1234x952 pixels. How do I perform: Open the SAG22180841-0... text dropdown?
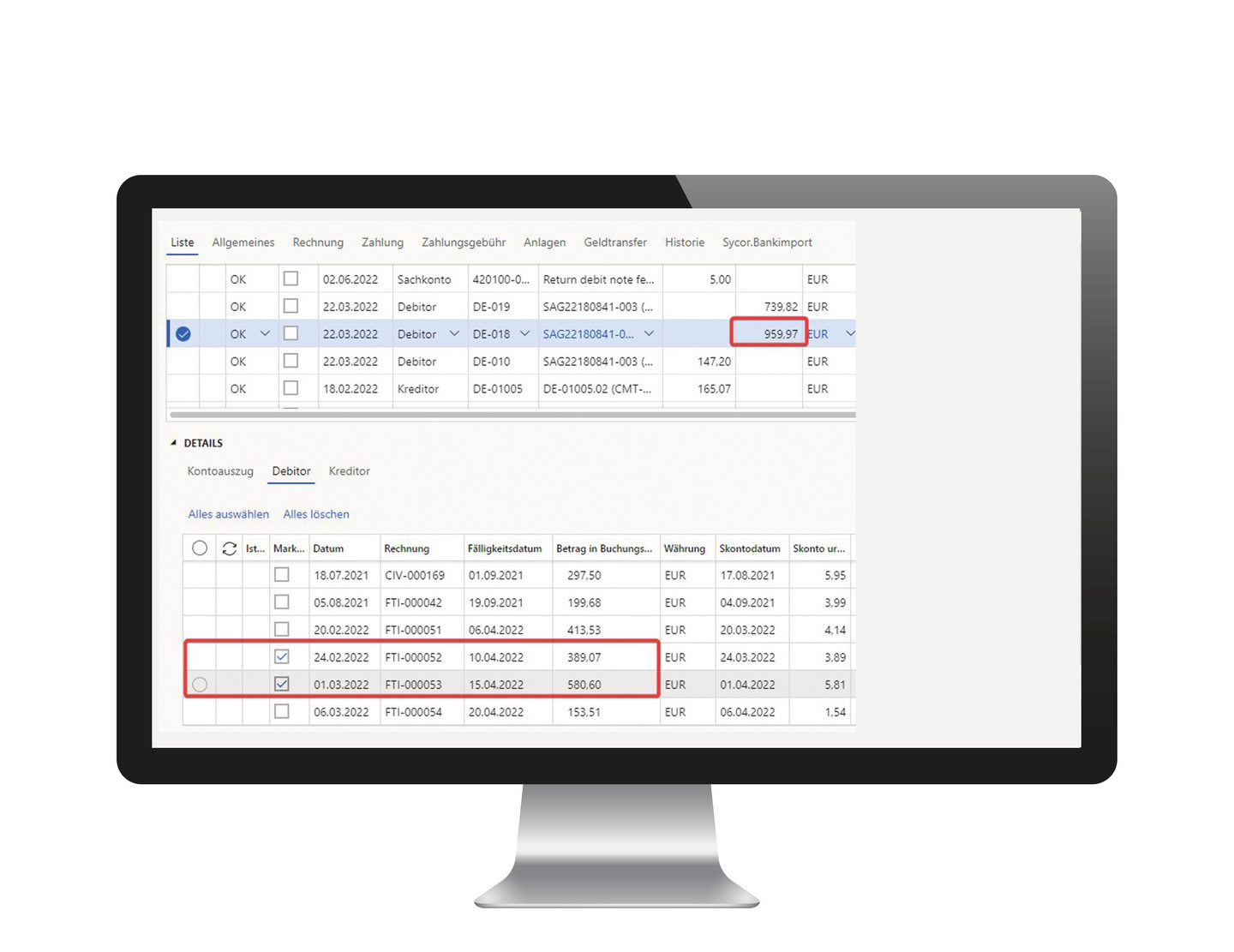[649, 333]
